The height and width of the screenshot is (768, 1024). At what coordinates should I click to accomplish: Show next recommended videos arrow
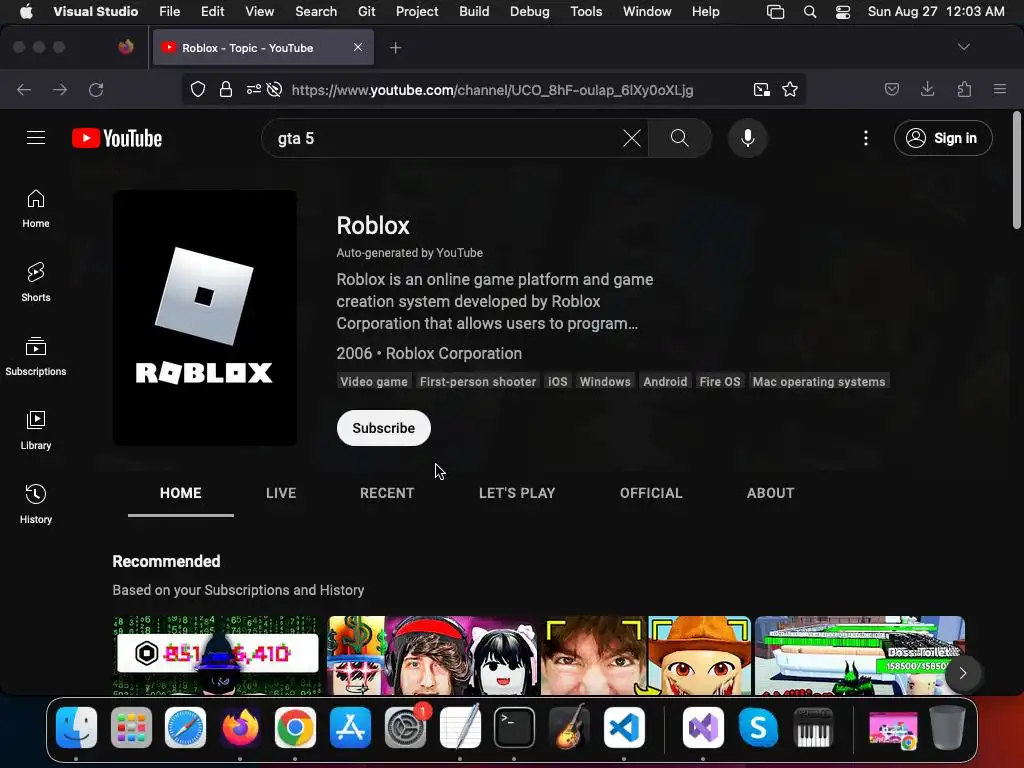[963, 673]
